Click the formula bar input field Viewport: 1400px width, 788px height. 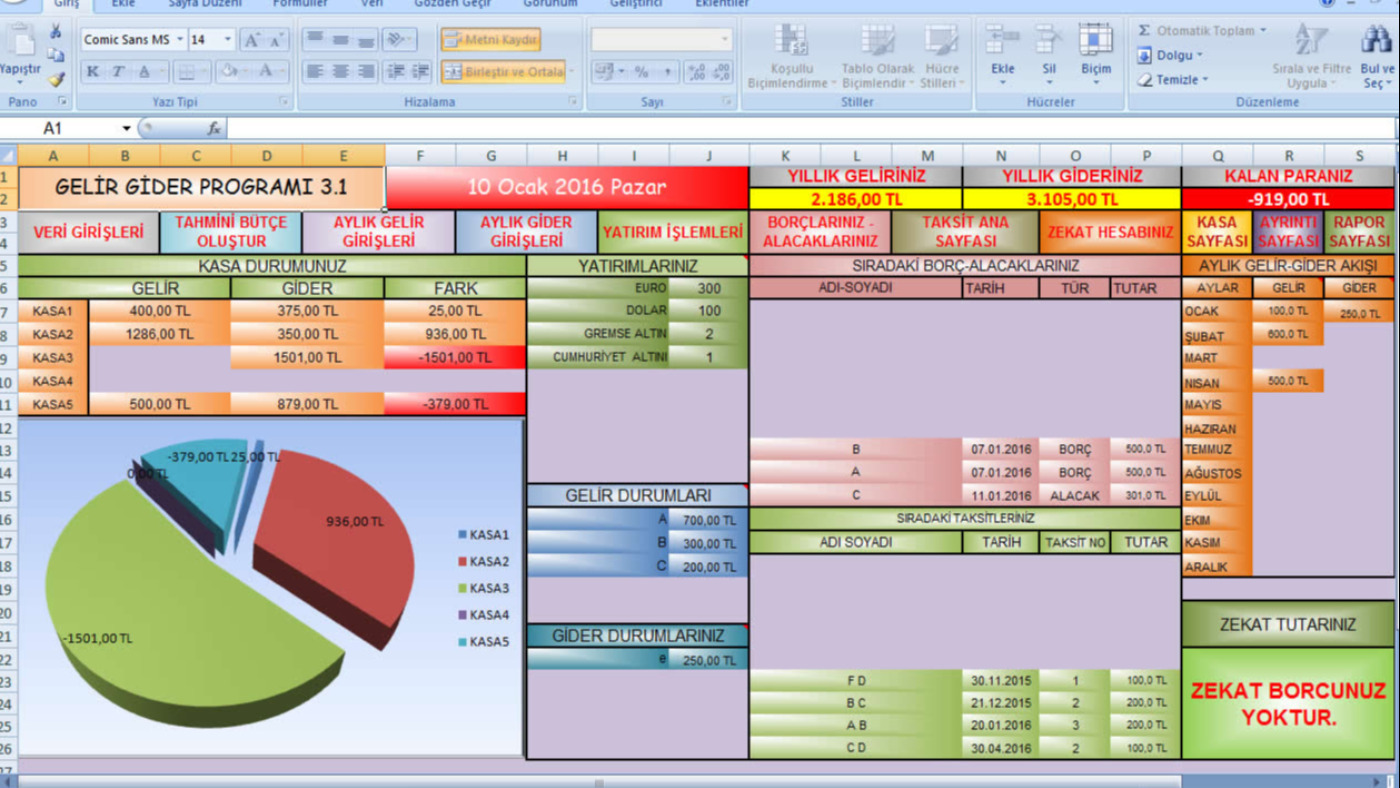(x=812, y=128)
